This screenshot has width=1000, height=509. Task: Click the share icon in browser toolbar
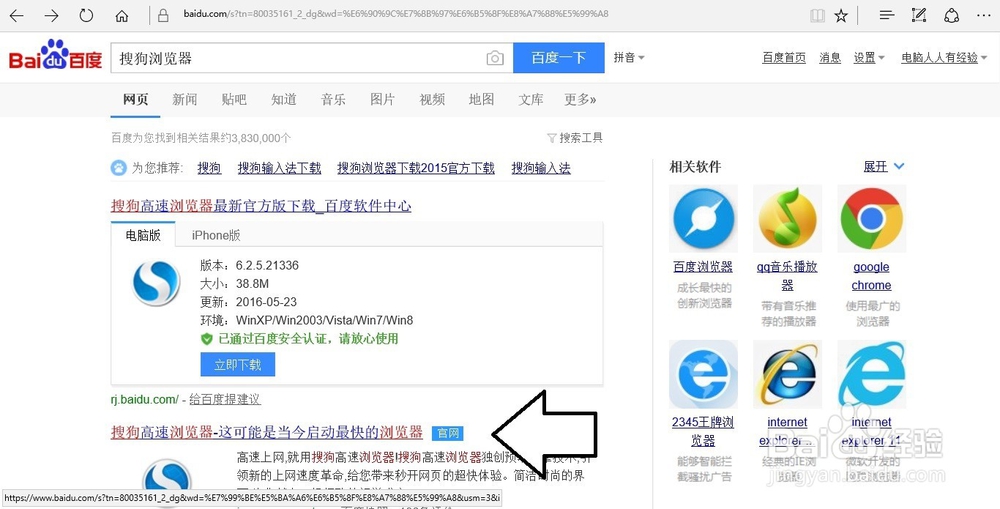(952, 15)
